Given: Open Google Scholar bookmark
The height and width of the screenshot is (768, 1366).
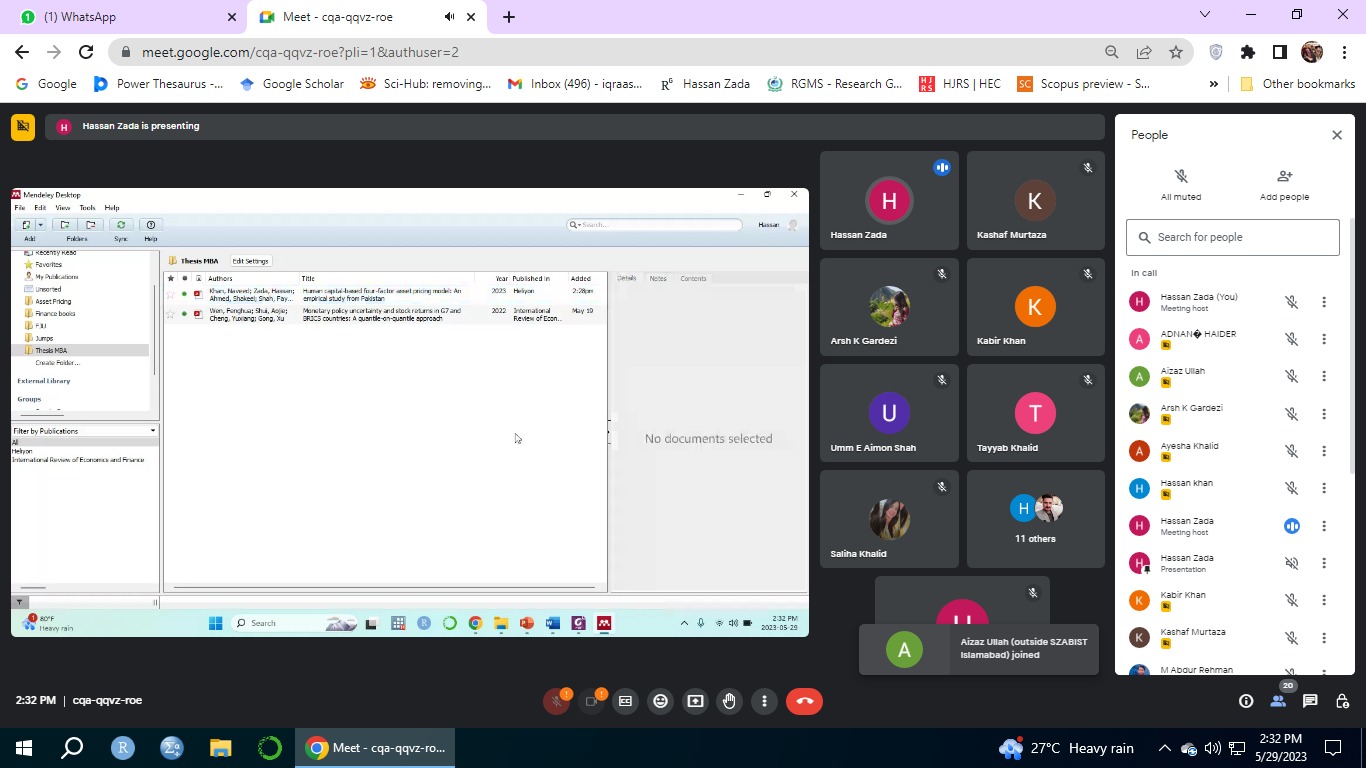Looking at the screenshot, I should 292,84.
